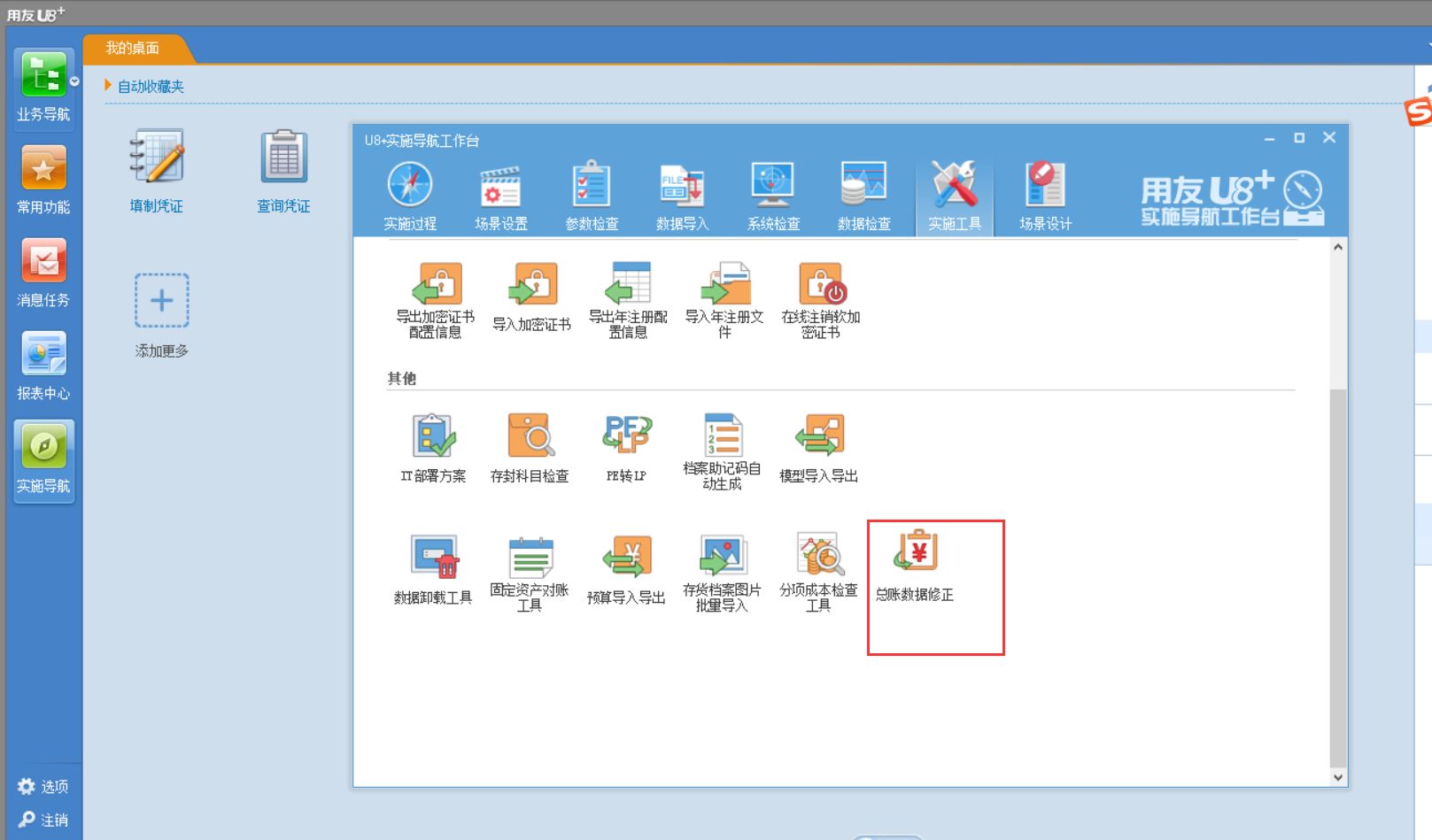Screen dimensions: 1432x840
Task: Open 分项成本检查工具
Action: coord(818,573)
